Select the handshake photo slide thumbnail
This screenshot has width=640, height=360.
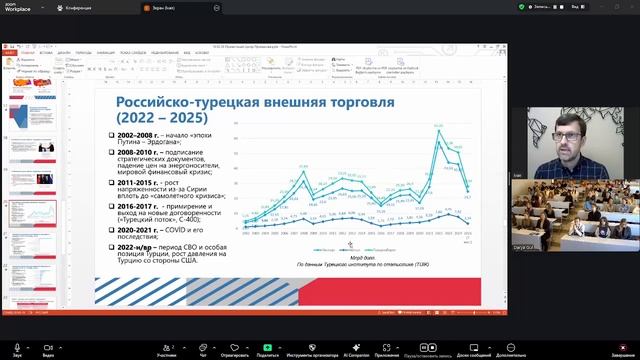[33, 150]
